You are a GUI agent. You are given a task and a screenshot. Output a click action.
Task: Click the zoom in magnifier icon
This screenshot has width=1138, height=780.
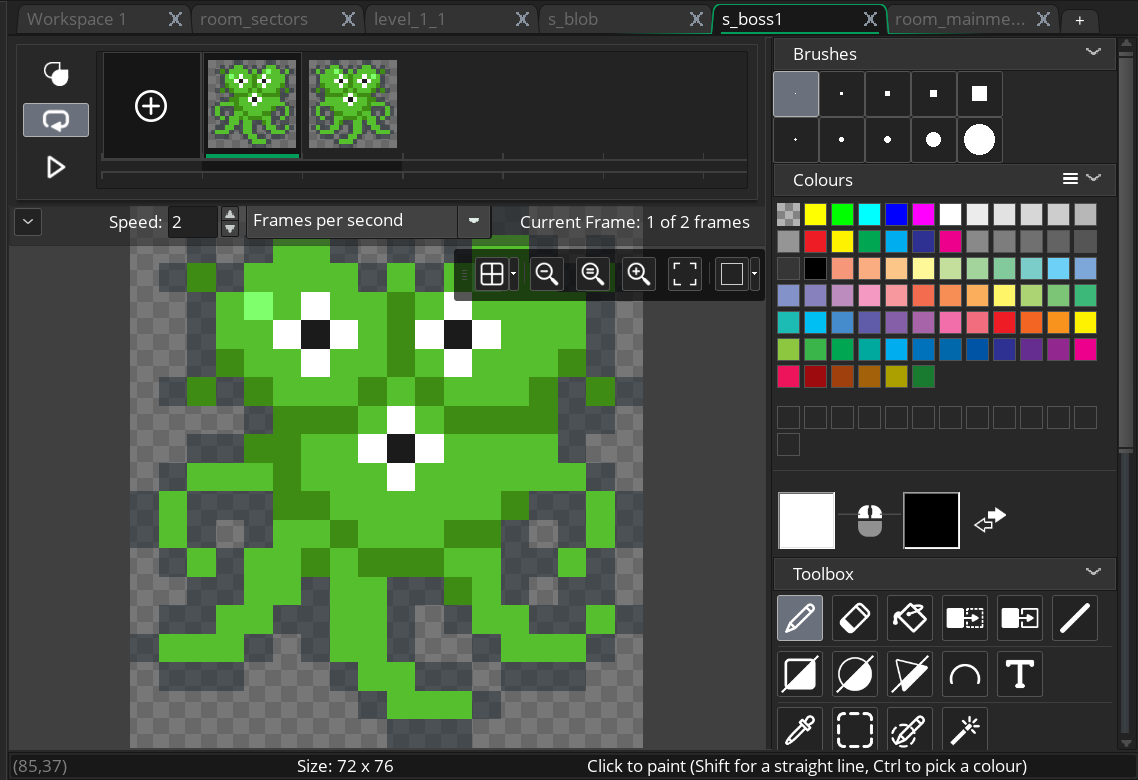(x=639, y=274)
